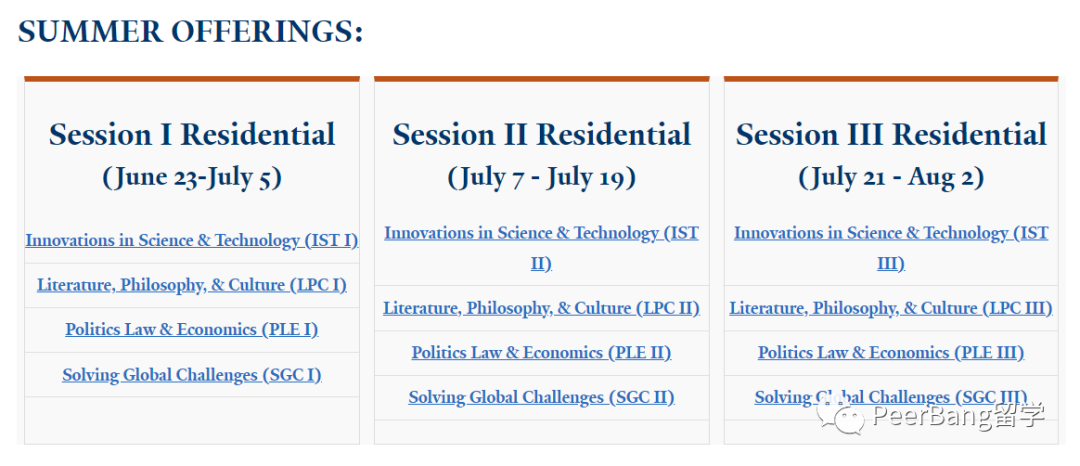Click the Session I Residential heading
This screenshot has height=466, width=1080.
[x=191, y=134]
